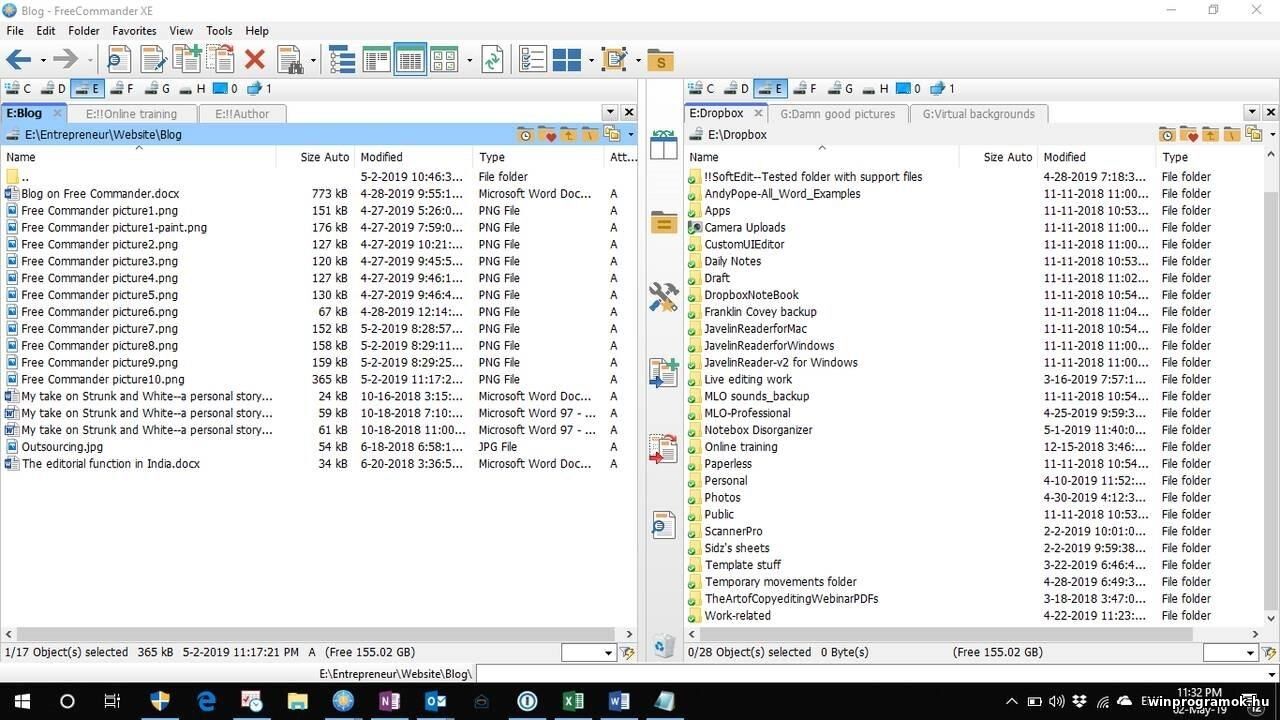Switch to the E:!!Author tab

pos(242,114)
